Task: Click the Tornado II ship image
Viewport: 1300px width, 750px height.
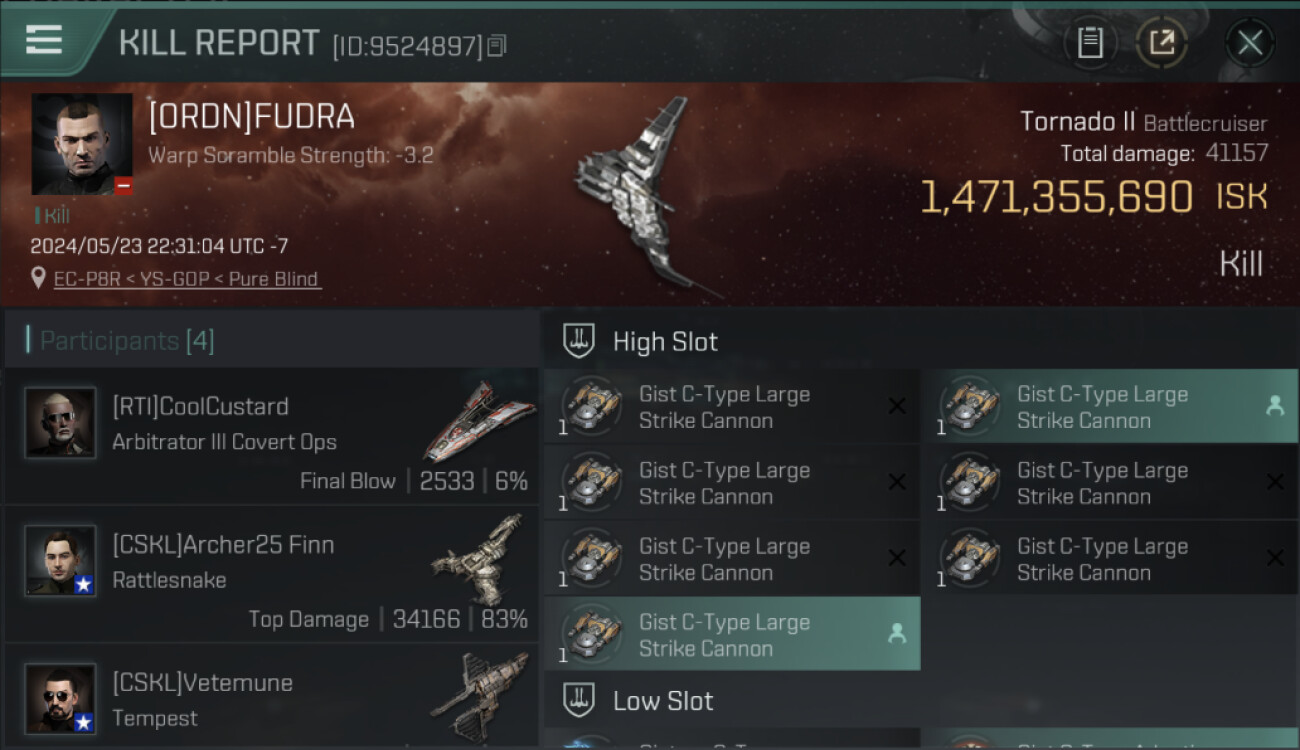Action: [x=640, y=195]
